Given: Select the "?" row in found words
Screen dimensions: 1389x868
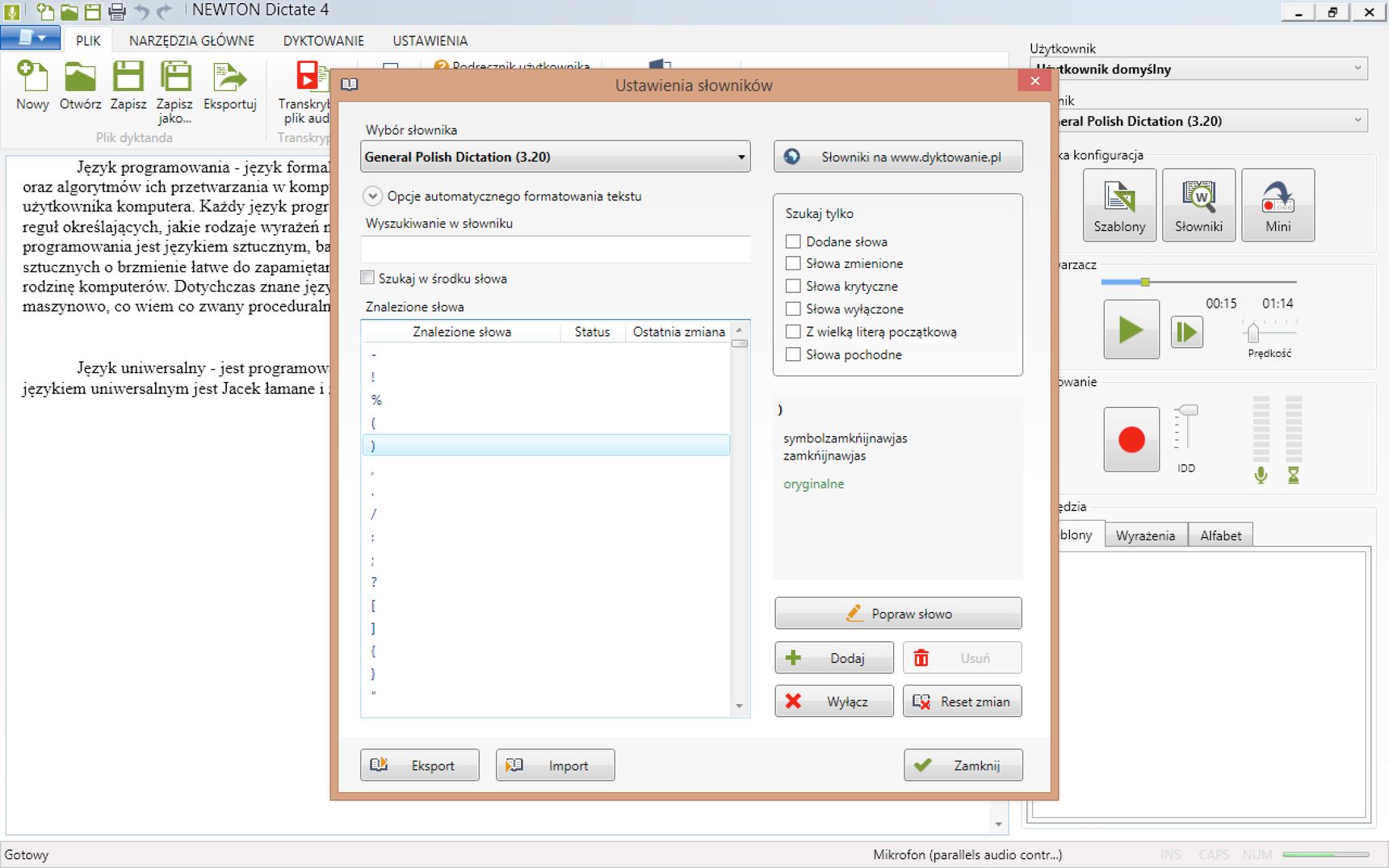Looking at the screenshot, I should click(x=546, y=582).
